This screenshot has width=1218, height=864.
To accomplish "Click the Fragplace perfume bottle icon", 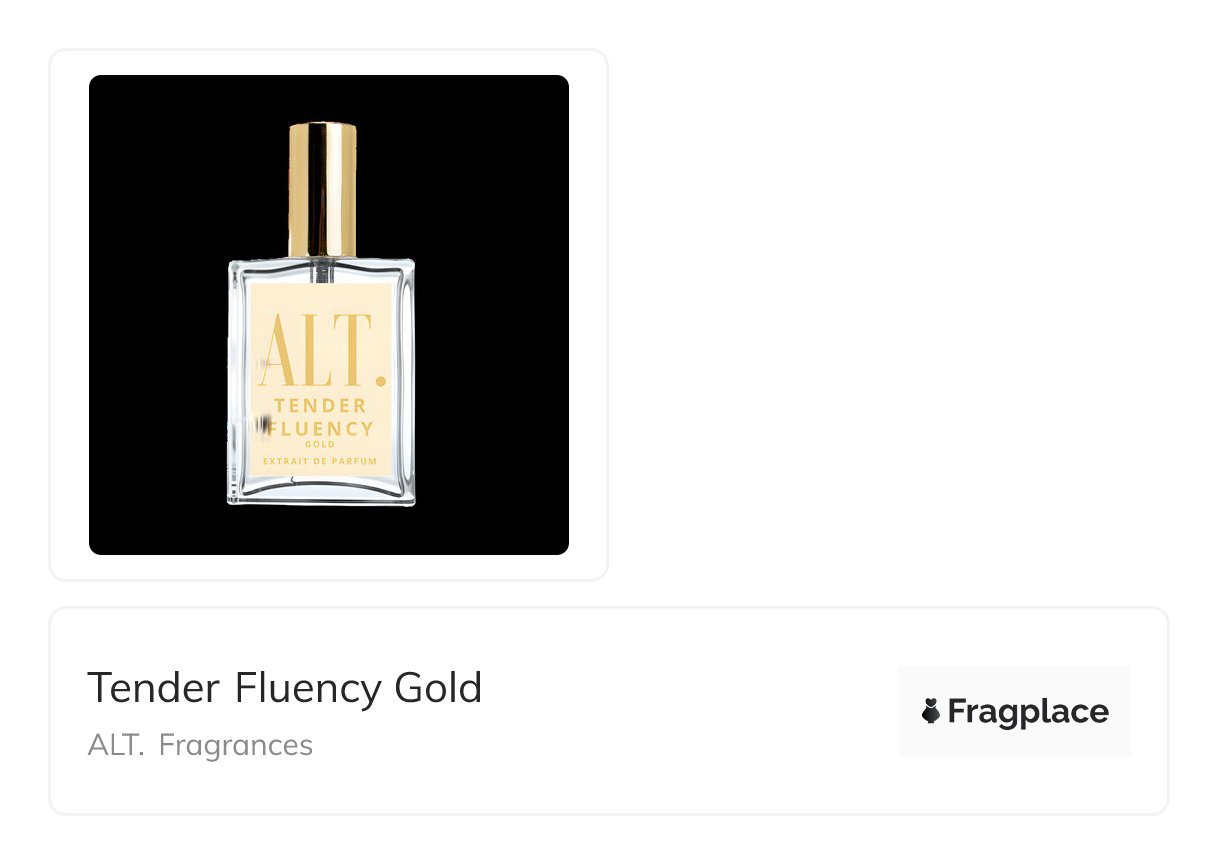I will coord(931,712).
